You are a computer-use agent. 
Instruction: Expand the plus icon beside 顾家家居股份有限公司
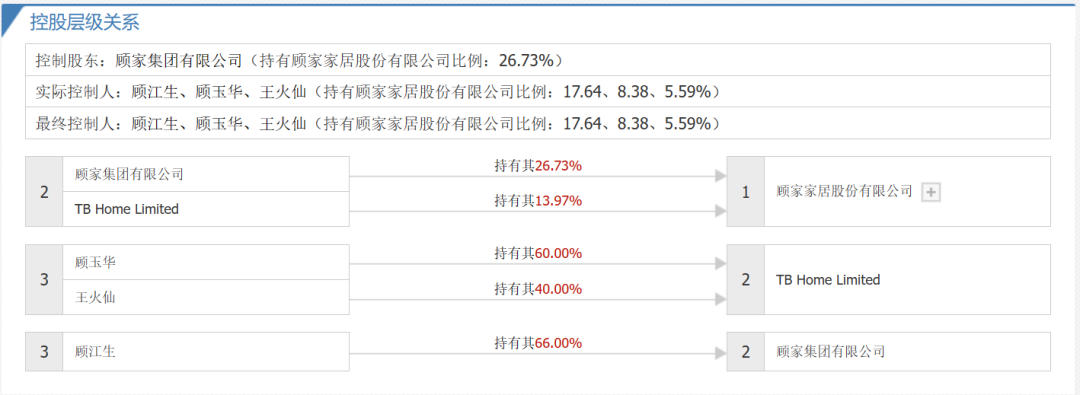[931, 192]
